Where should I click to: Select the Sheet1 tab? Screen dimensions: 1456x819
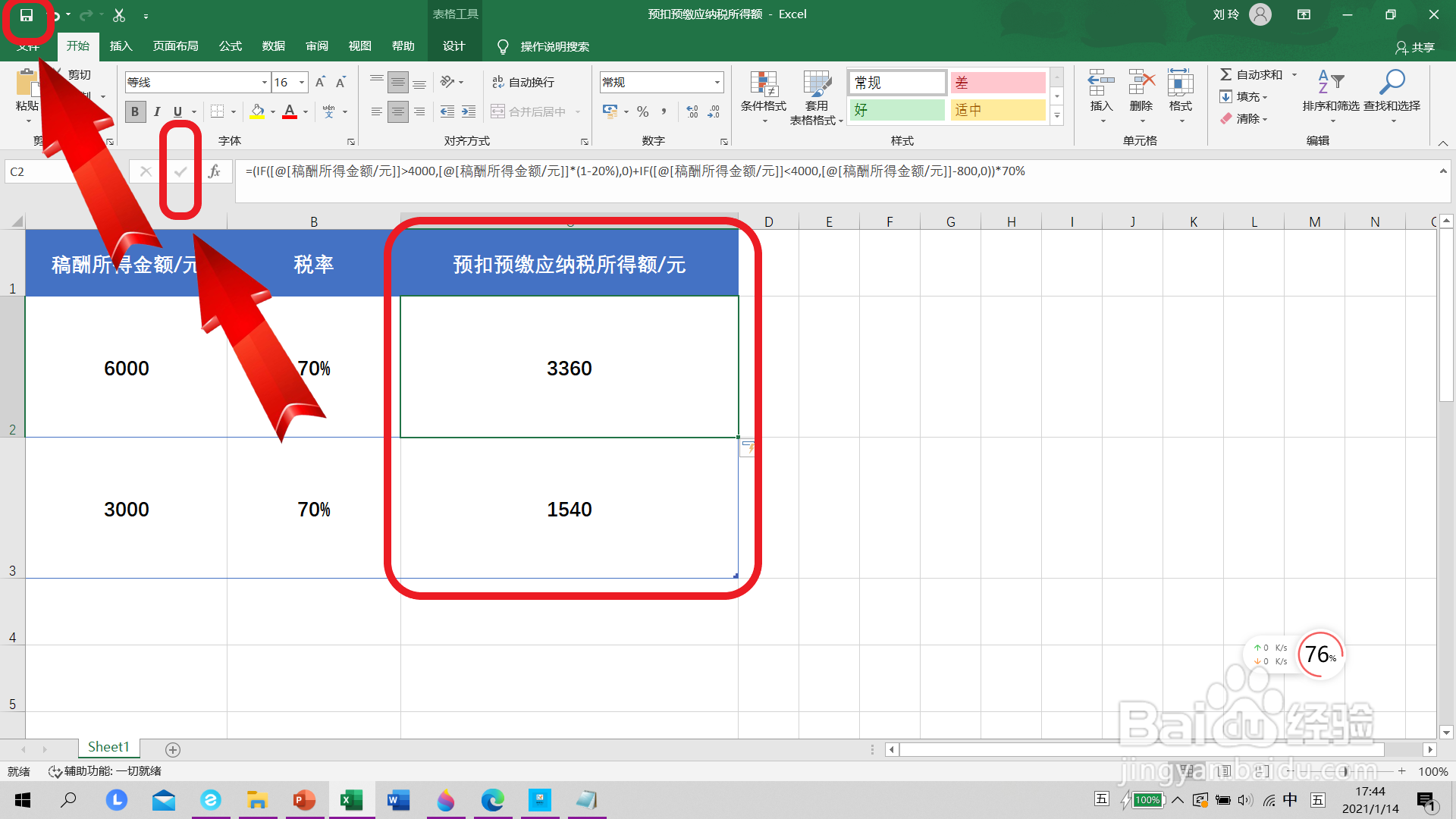click(x=108, y=747)
